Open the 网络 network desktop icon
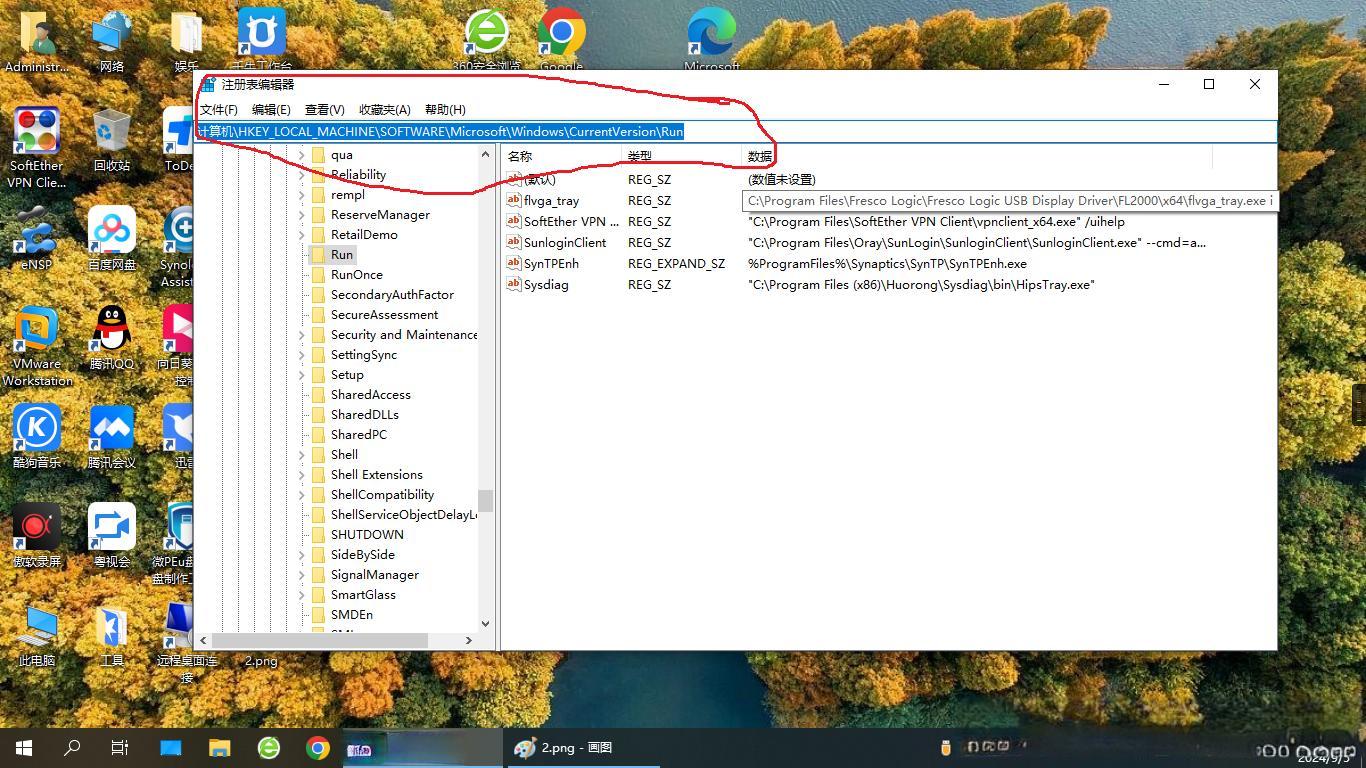Screen dimensions: 1366x768 112,40
